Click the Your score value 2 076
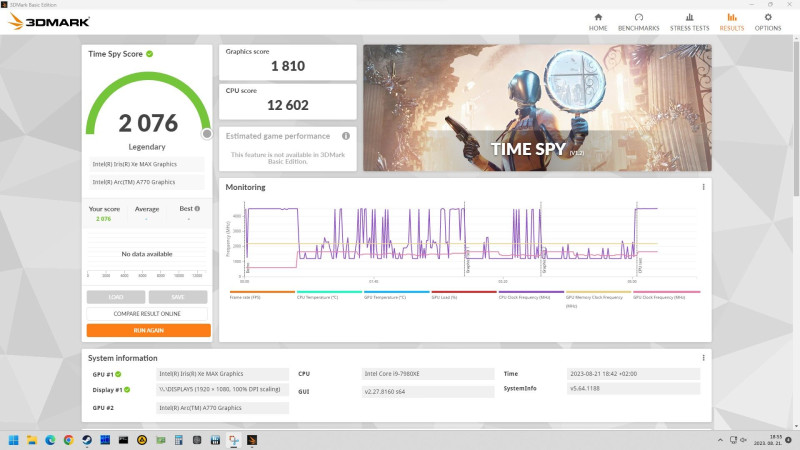 click(x=104, y=219)
